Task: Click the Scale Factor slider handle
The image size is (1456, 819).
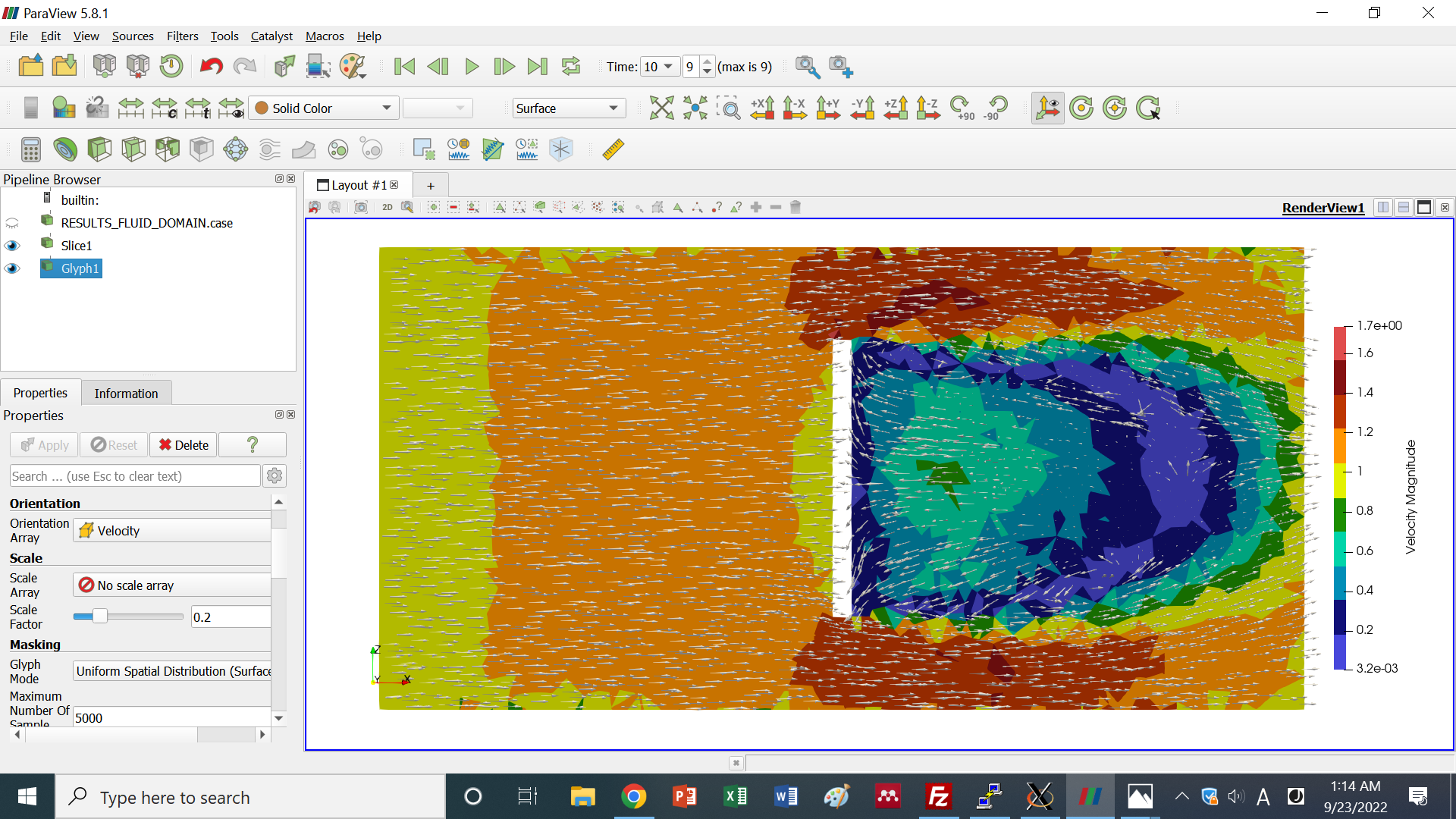Action: [99, 617]
